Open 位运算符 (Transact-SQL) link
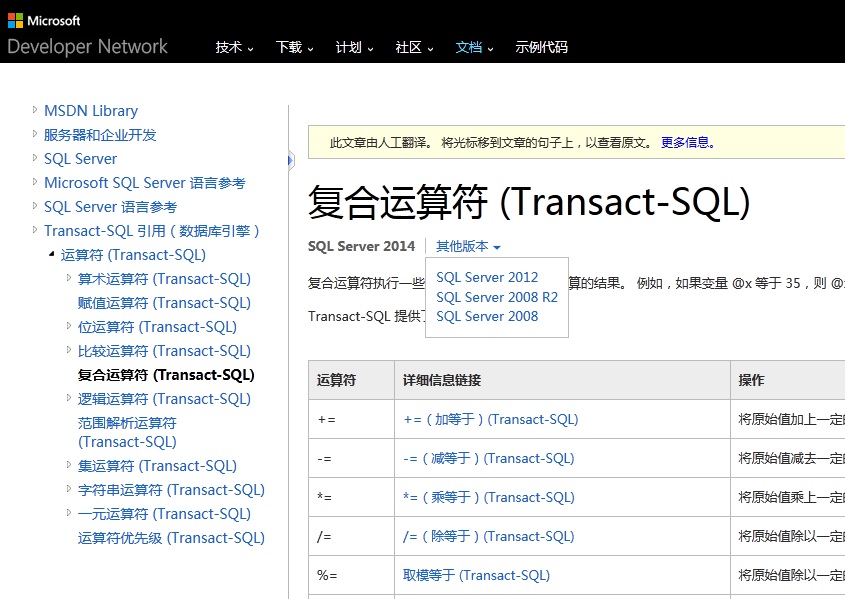 tap(157, 327)
